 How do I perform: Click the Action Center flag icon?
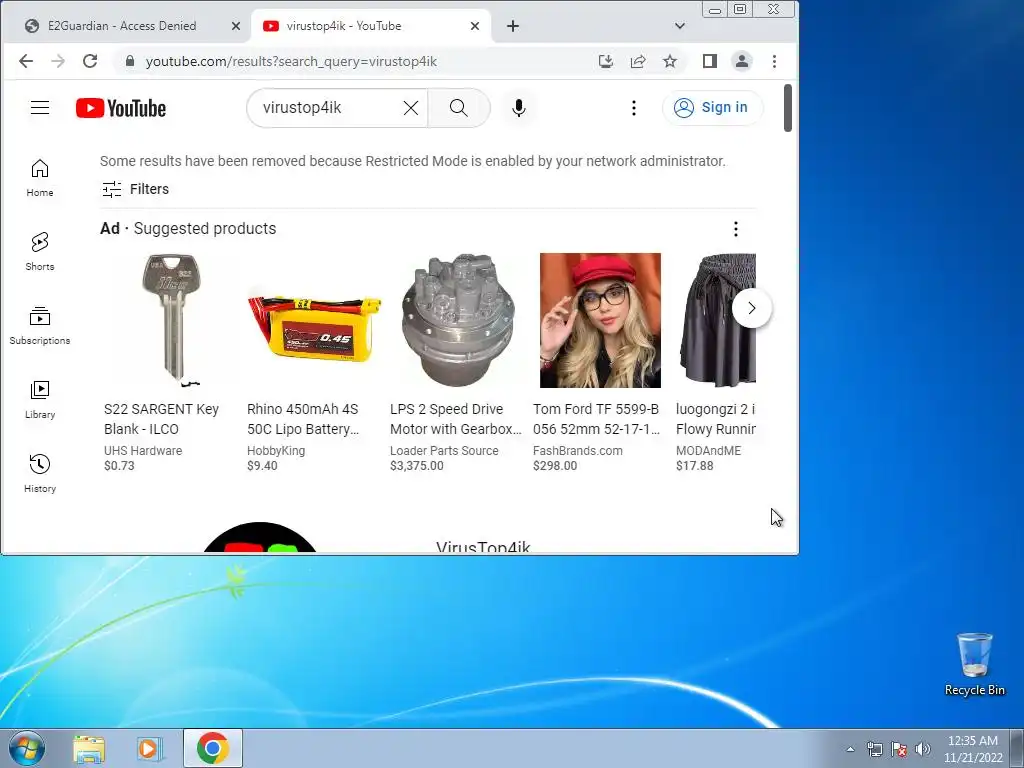899,749
